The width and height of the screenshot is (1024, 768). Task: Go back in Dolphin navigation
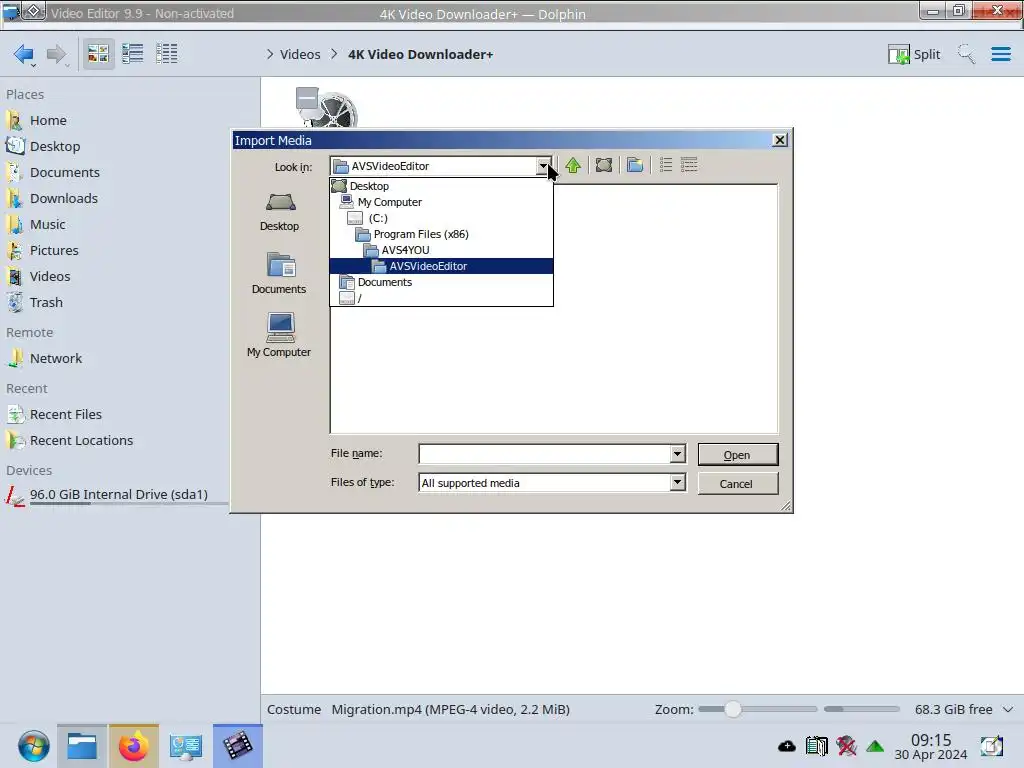click(24, 54)
